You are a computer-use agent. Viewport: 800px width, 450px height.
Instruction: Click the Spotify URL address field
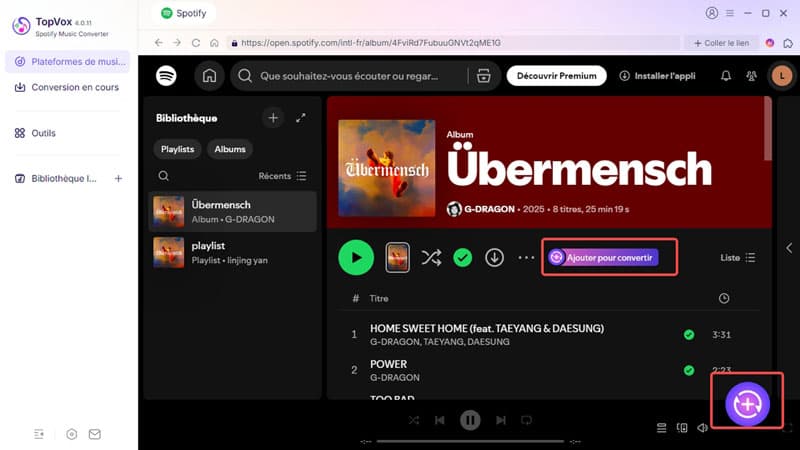point(453,43)
